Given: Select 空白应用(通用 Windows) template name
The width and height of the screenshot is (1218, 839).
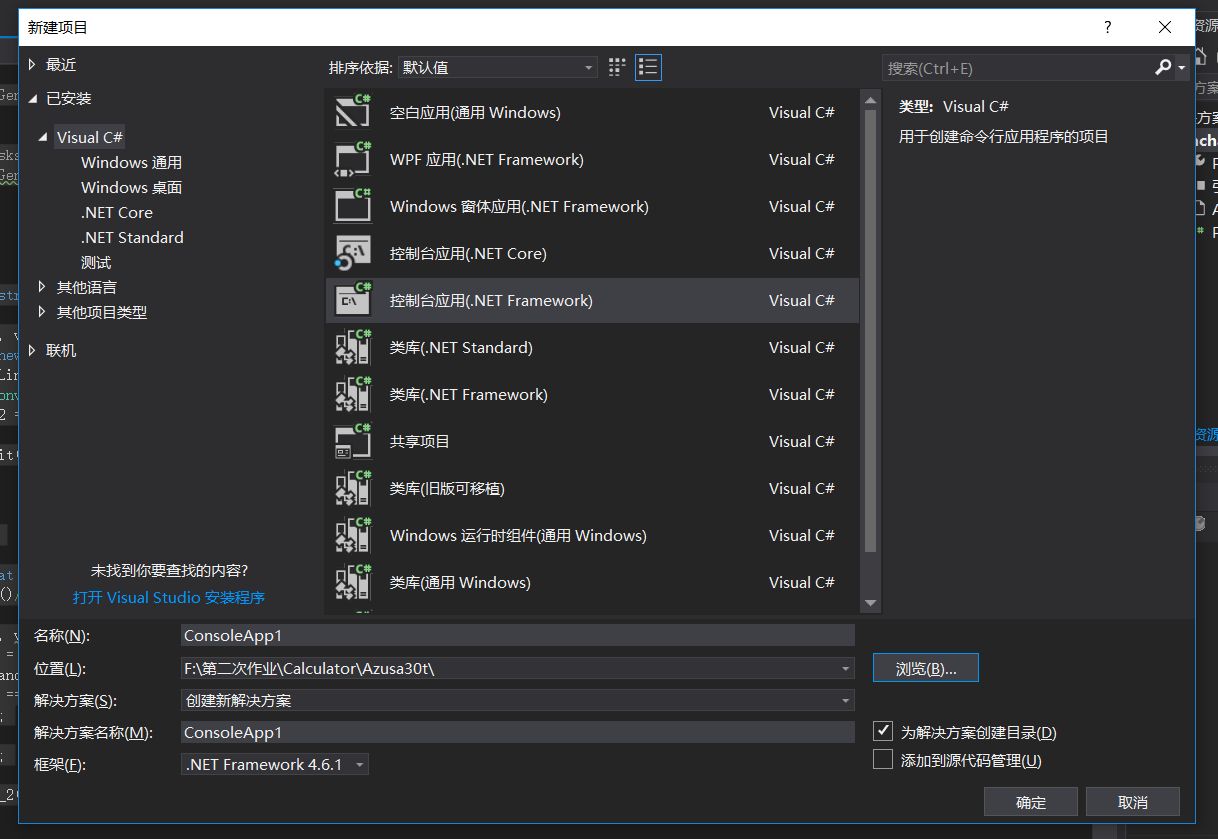Looking at the screenshot, I should (x=475, y=112).
